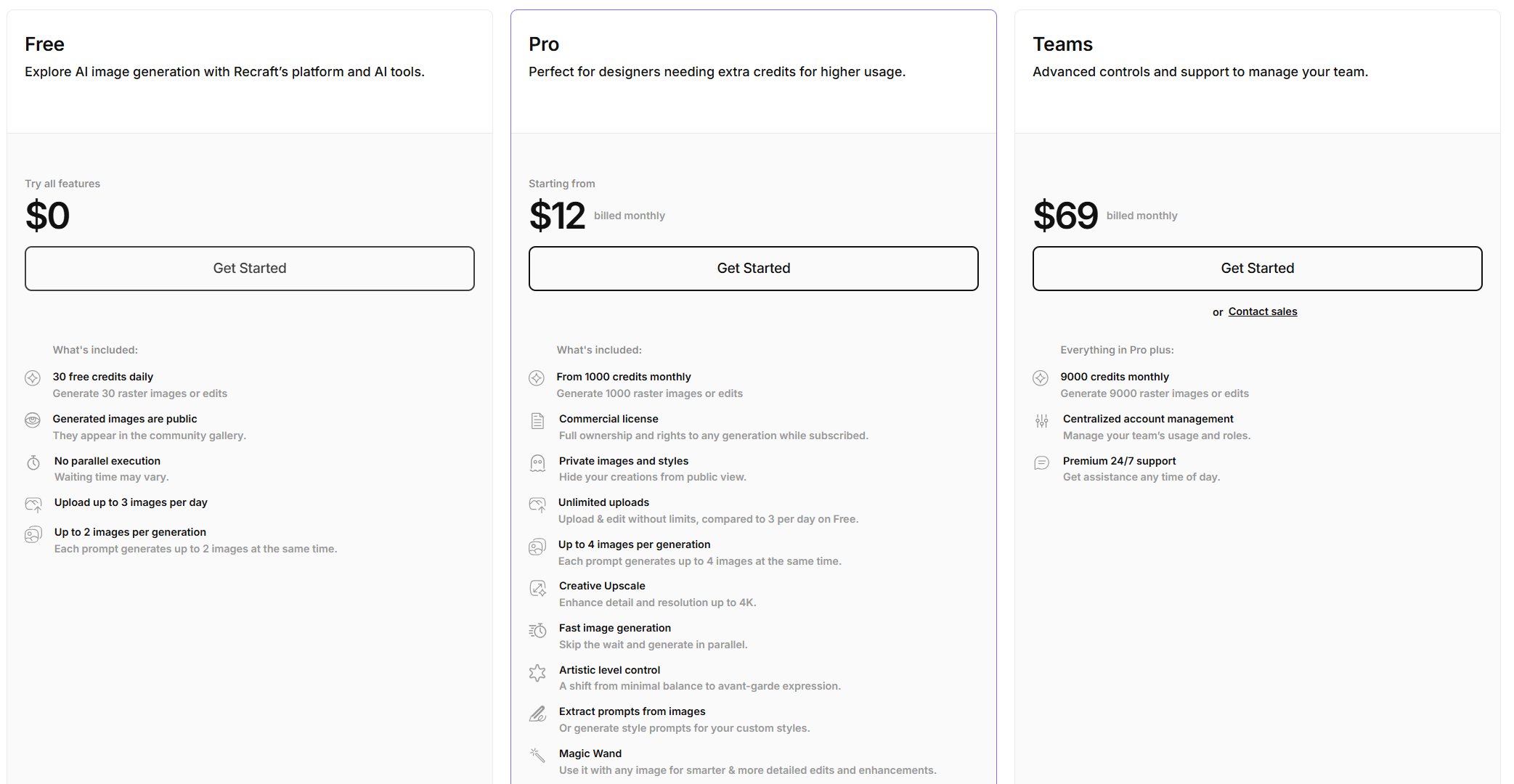Viewport: 1514px width, 784px height.
Task: Click the Pro plan Get Started button
Action: [753, 269]
